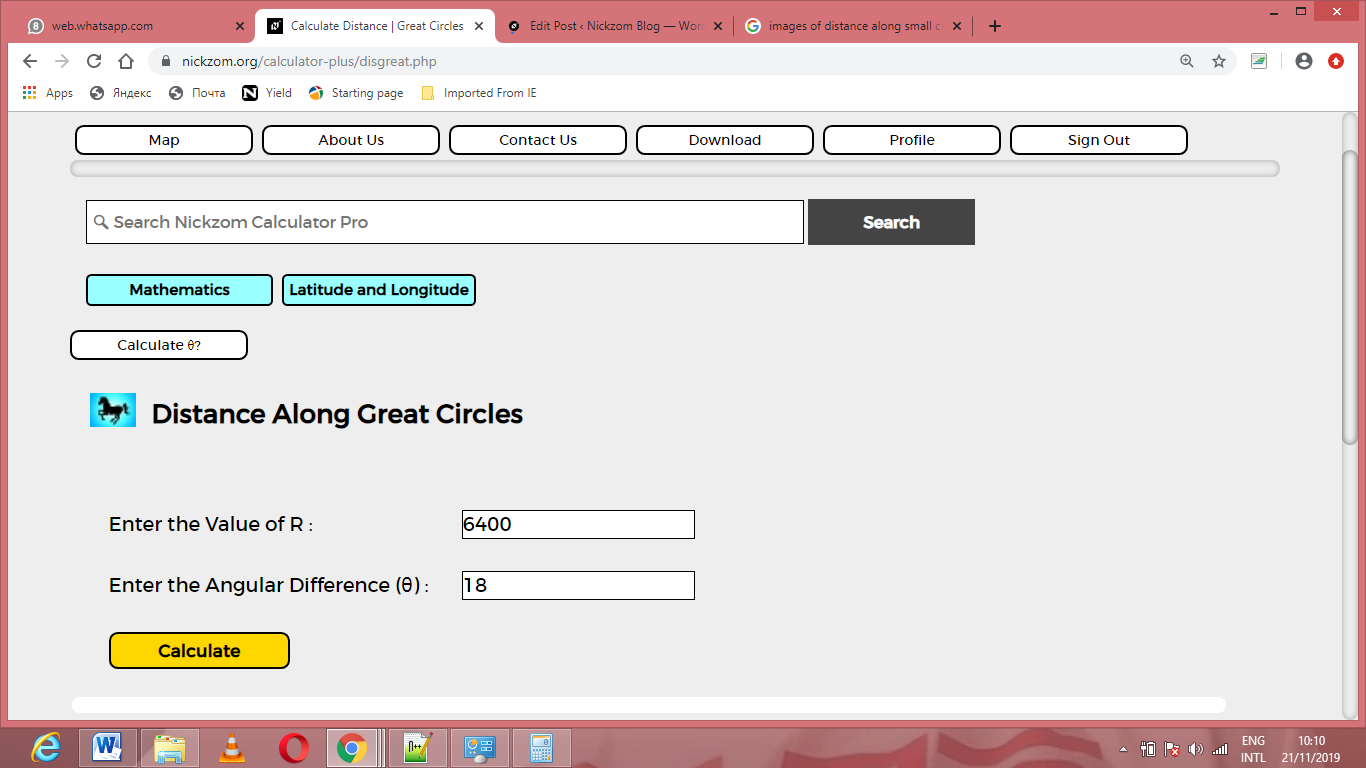Open the control panel taskbar icon
This screenshot has height=768, width=1366.
coord(480,748)
